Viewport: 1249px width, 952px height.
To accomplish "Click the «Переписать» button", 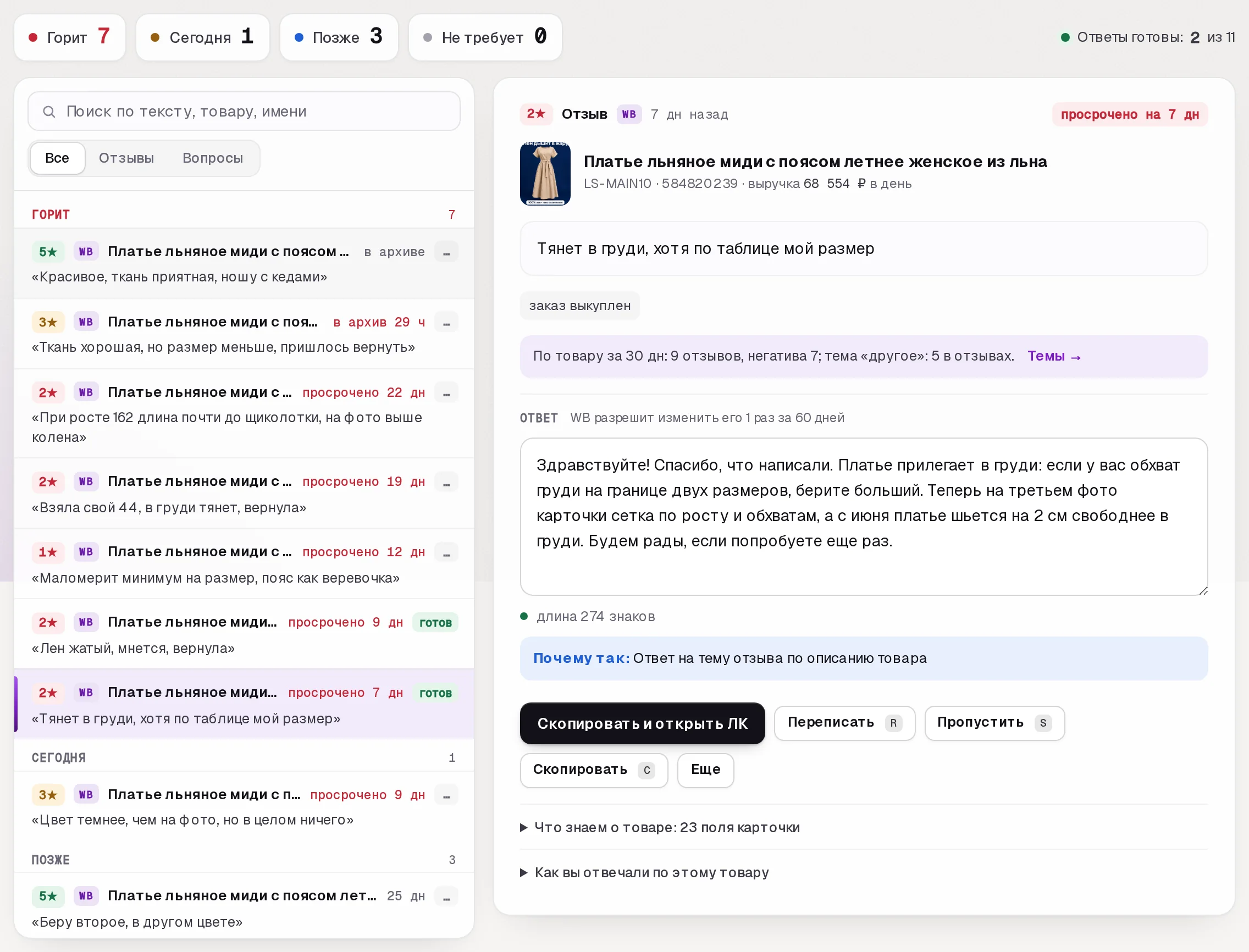I will (x=844, y=722).
